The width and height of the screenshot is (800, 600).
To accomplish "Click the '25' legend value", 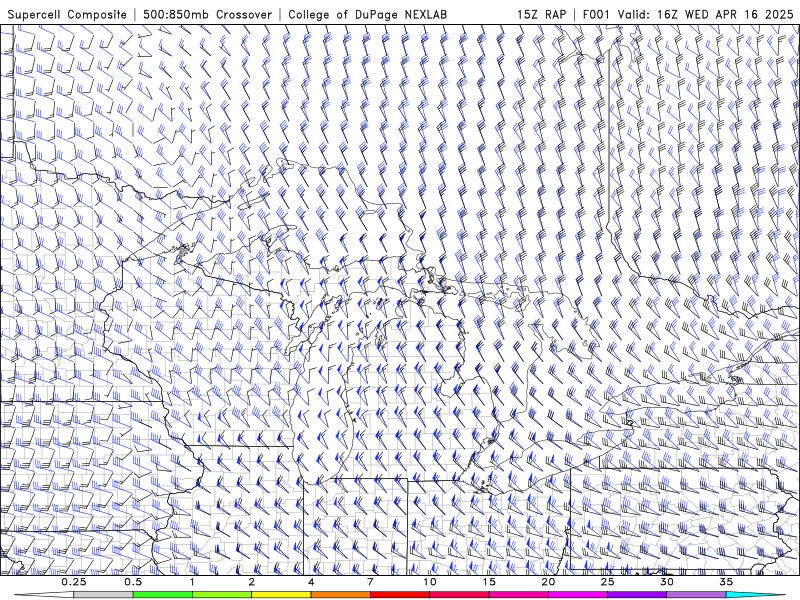I will [608, 582].
